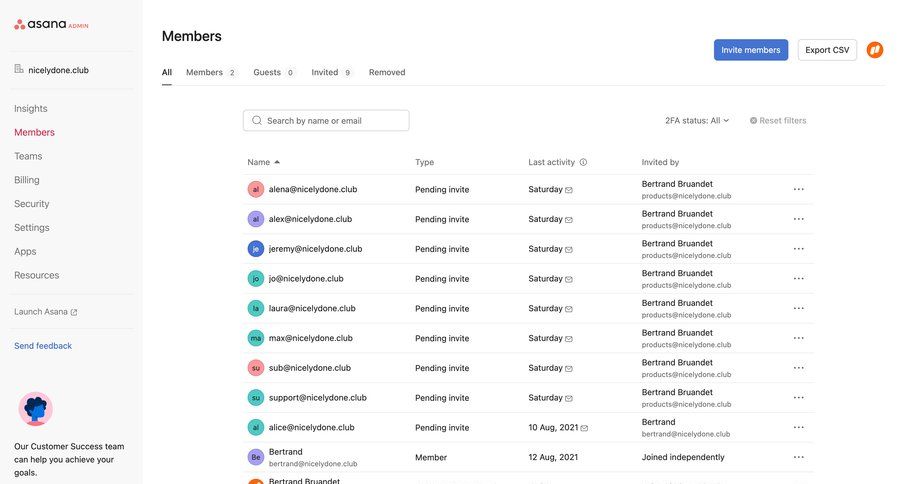Image resolution: width=900 pixels, height=484 pixels.
Task: Open Security in the sidebar
Action: tap(32, 204)
